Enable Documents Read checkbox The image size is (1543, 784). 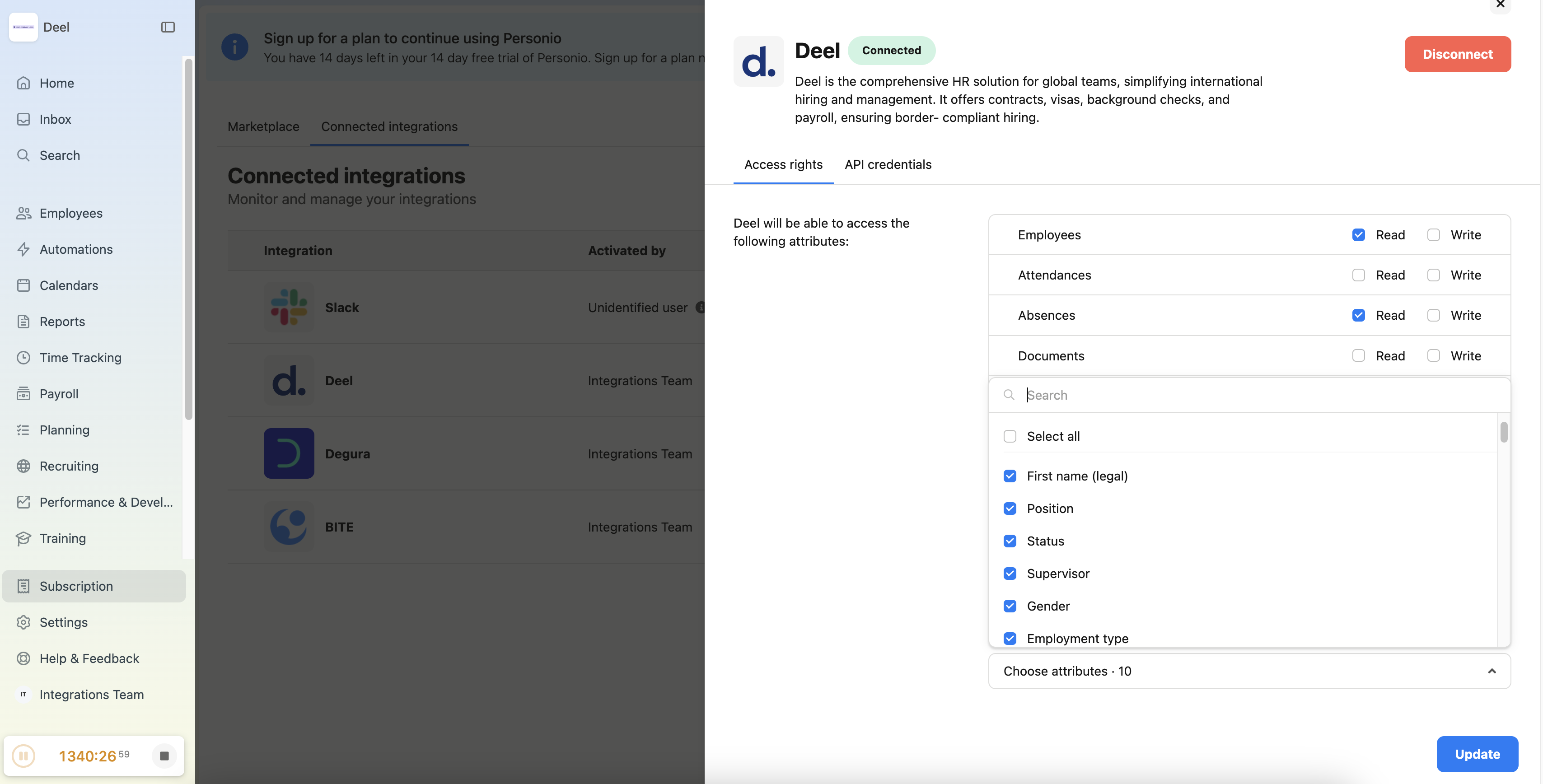[1358, 355]
